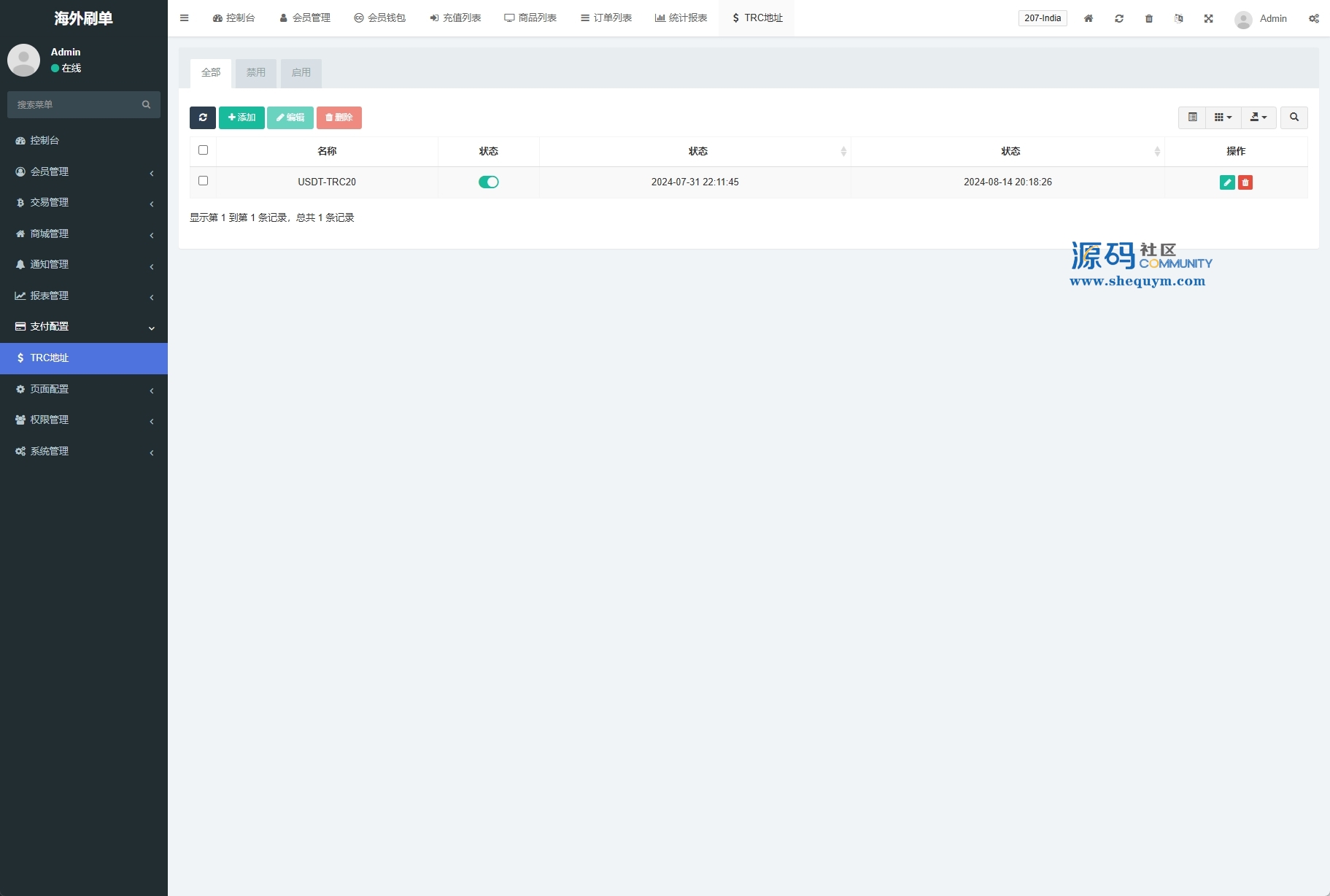
Task: Click the table search magnifier icon
Action: (x=1294, y=117)
